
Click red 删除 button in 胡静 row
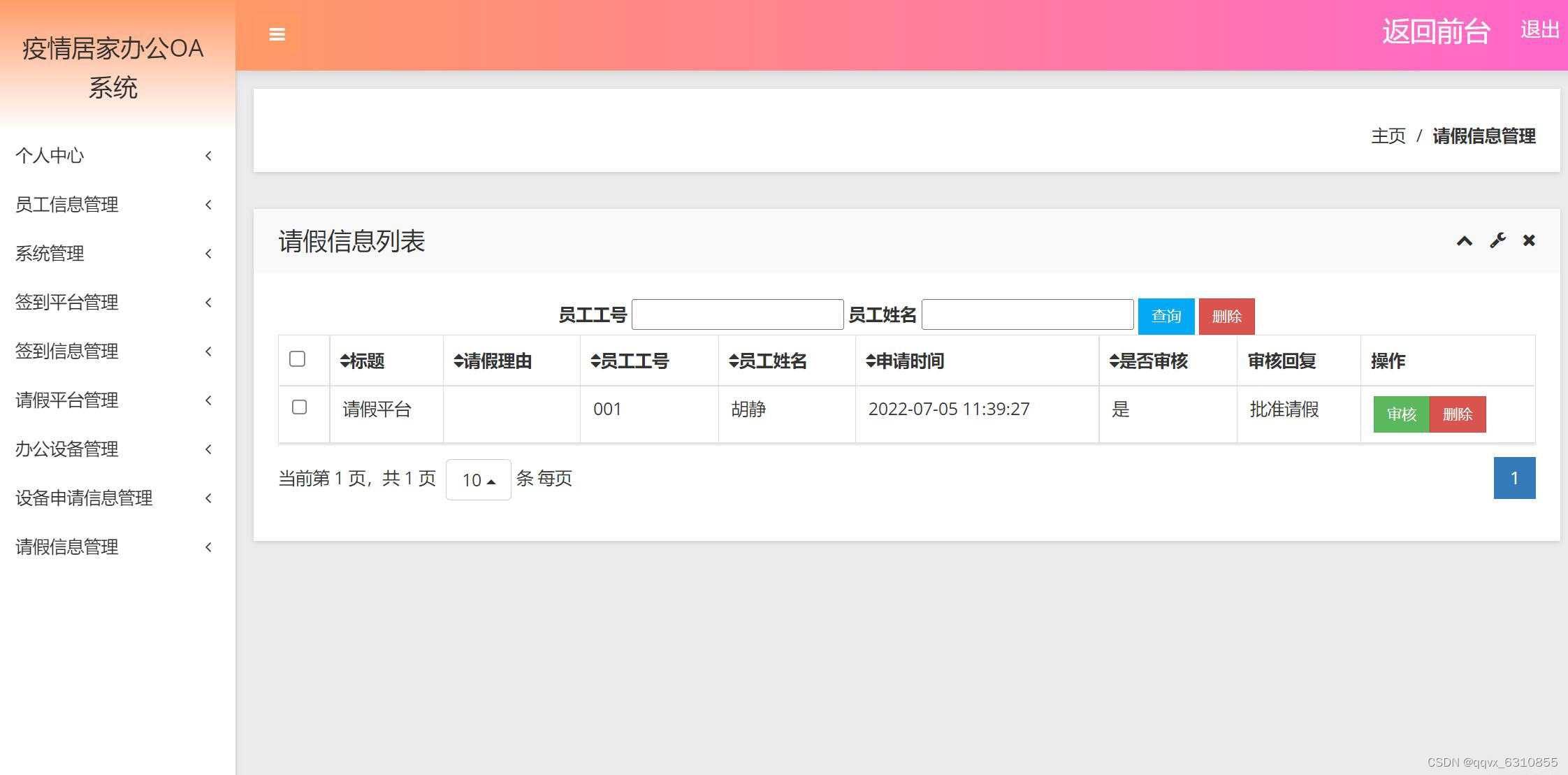(1458, 414)
